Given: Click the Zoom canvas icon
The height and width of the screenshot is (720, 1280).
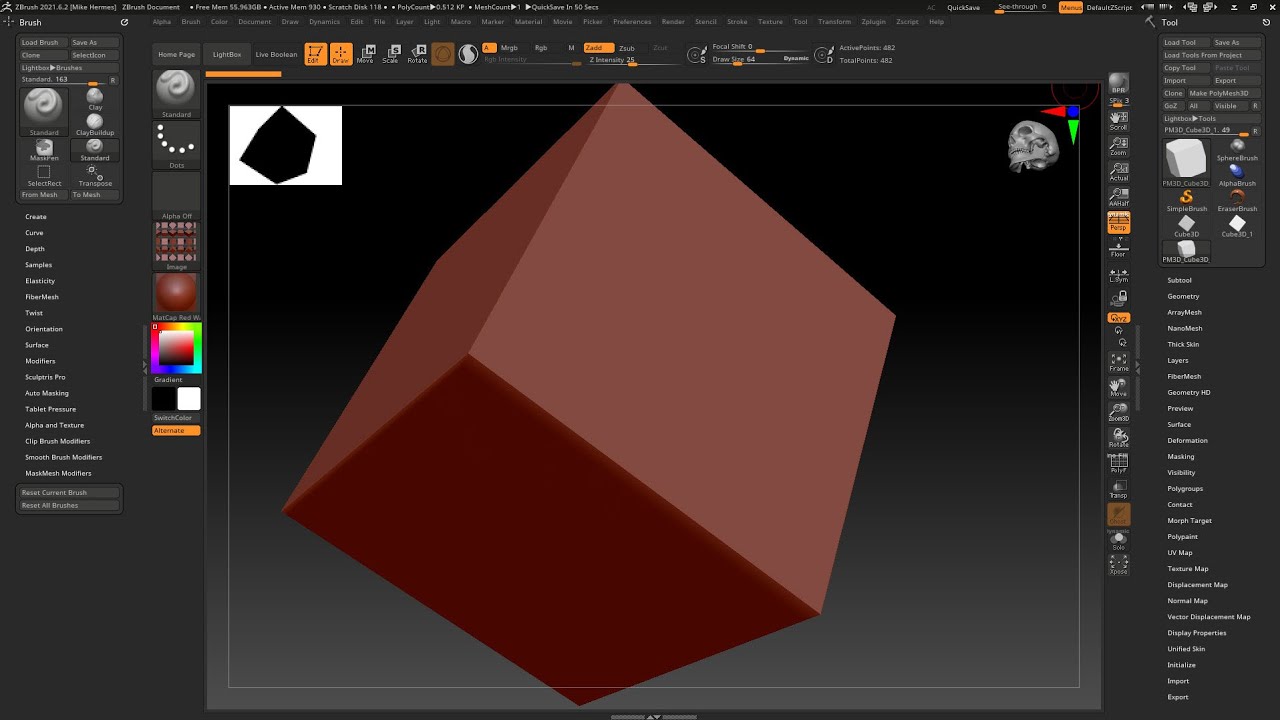Looking at the screenshot, I should pos(1118,146).
